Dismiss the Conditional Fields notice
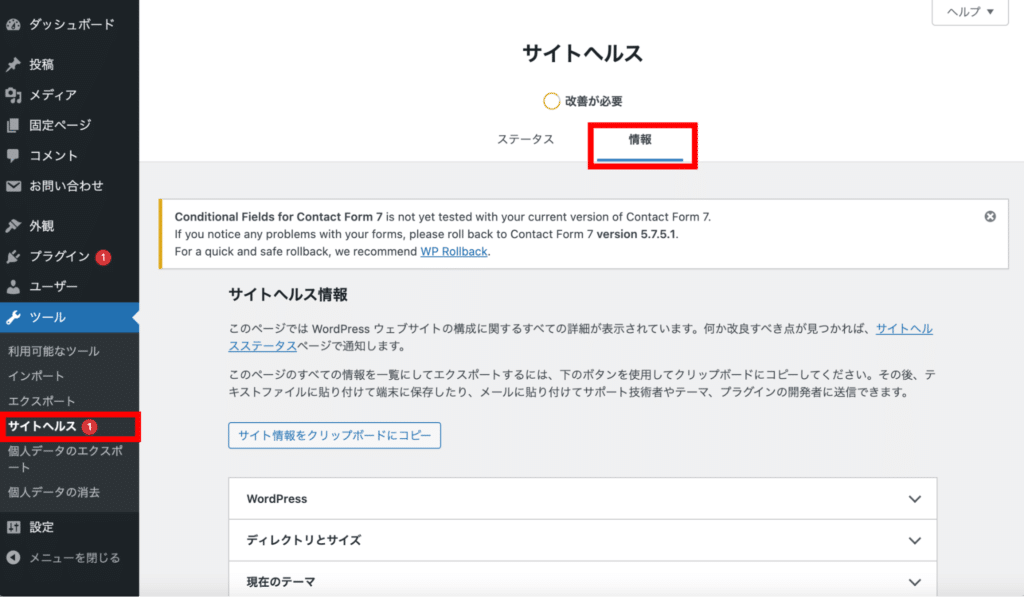 click(990, 215)
